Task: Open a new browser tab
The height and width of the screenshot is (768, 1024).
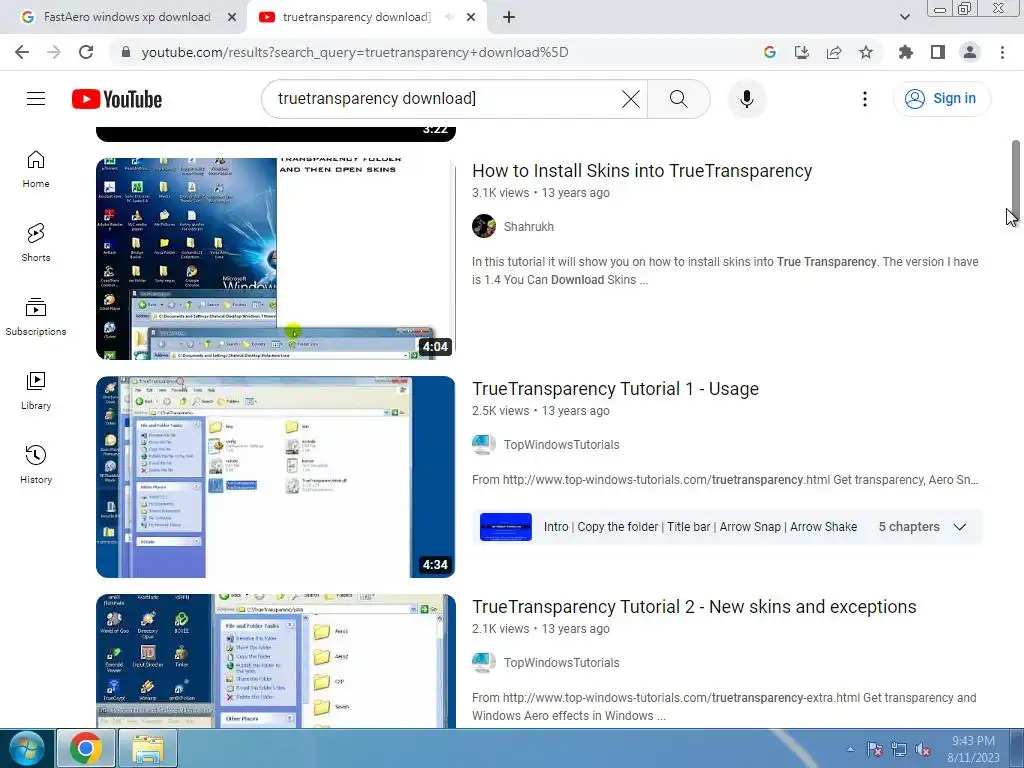Action: [x=509, y=18]
